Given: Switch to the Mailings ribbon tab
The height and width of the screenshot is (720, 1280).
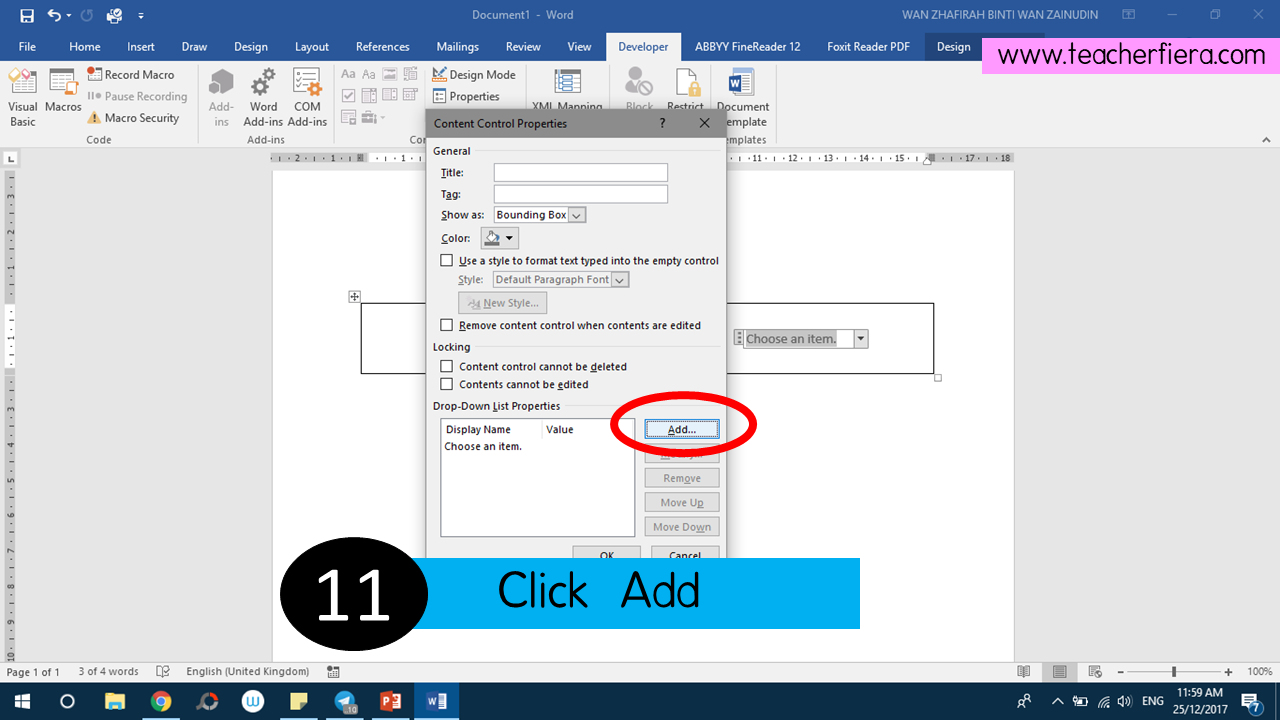Looking at the screenshot, I should pyautogui.click(x=457, y=46).
